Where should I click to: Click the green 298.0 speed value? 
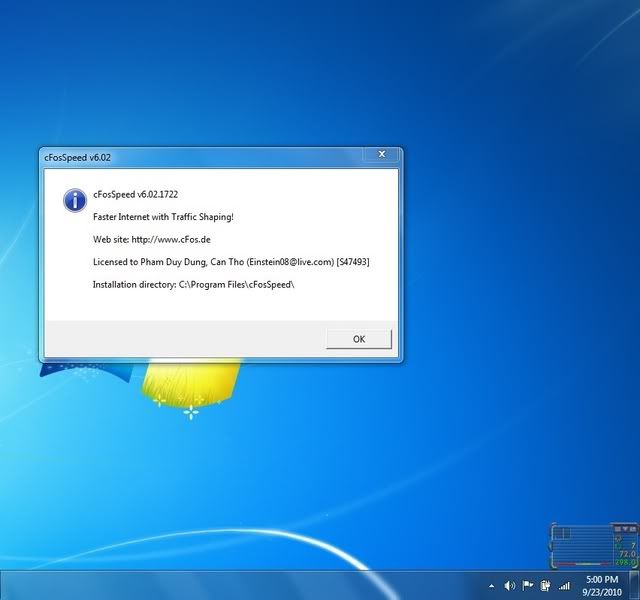click(626, 562)
